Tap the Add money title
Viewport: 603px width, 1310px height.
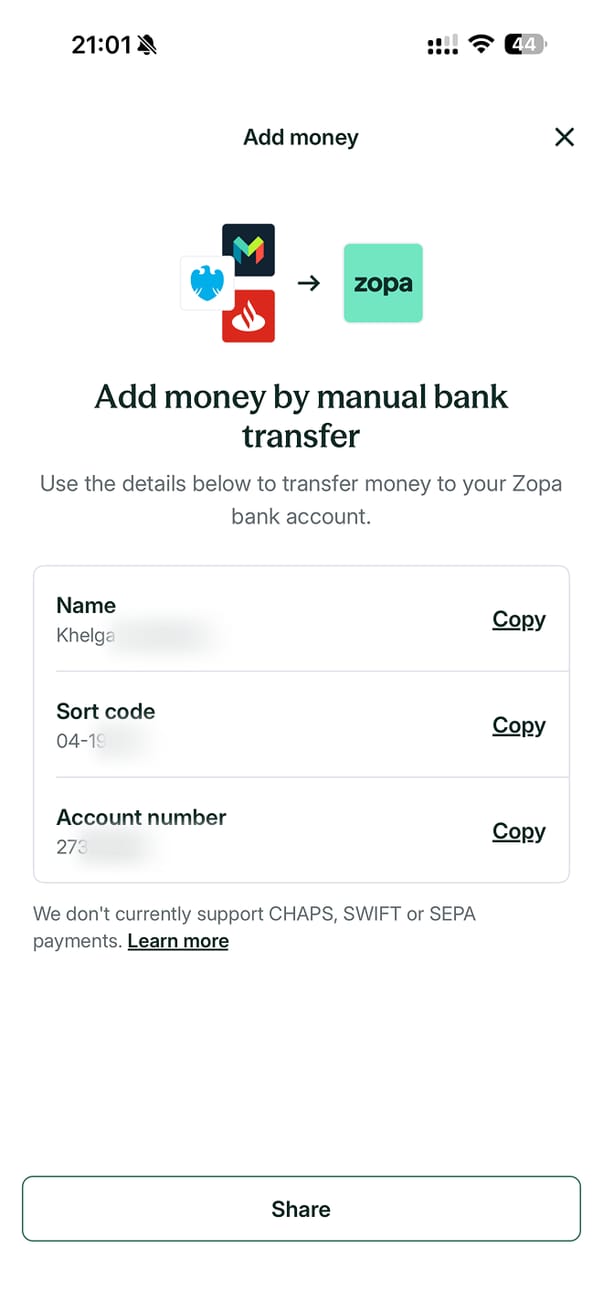pyautogui.click(x=301, y=138)
